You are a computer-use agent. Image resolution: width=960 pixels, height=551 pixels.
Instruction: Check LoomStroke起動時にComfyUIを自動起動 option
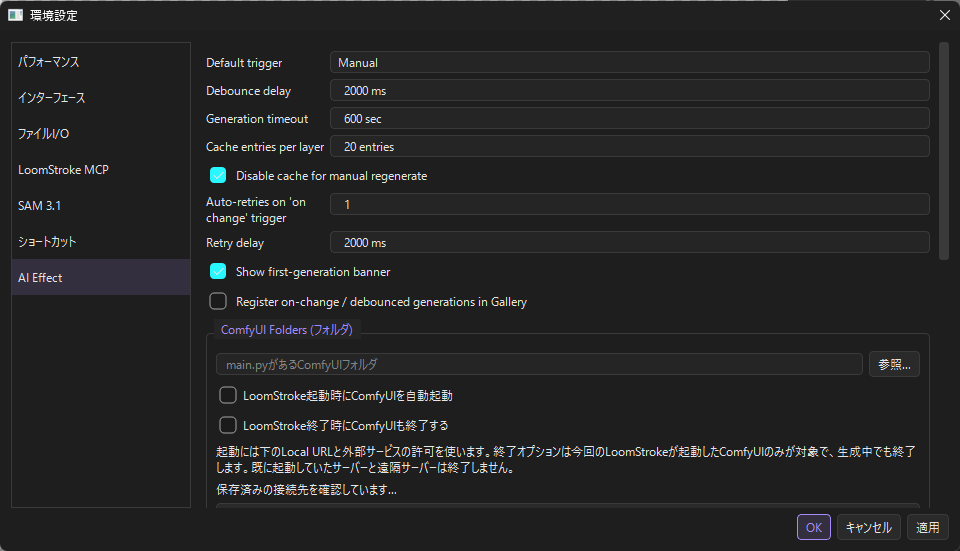coord(228,395)
